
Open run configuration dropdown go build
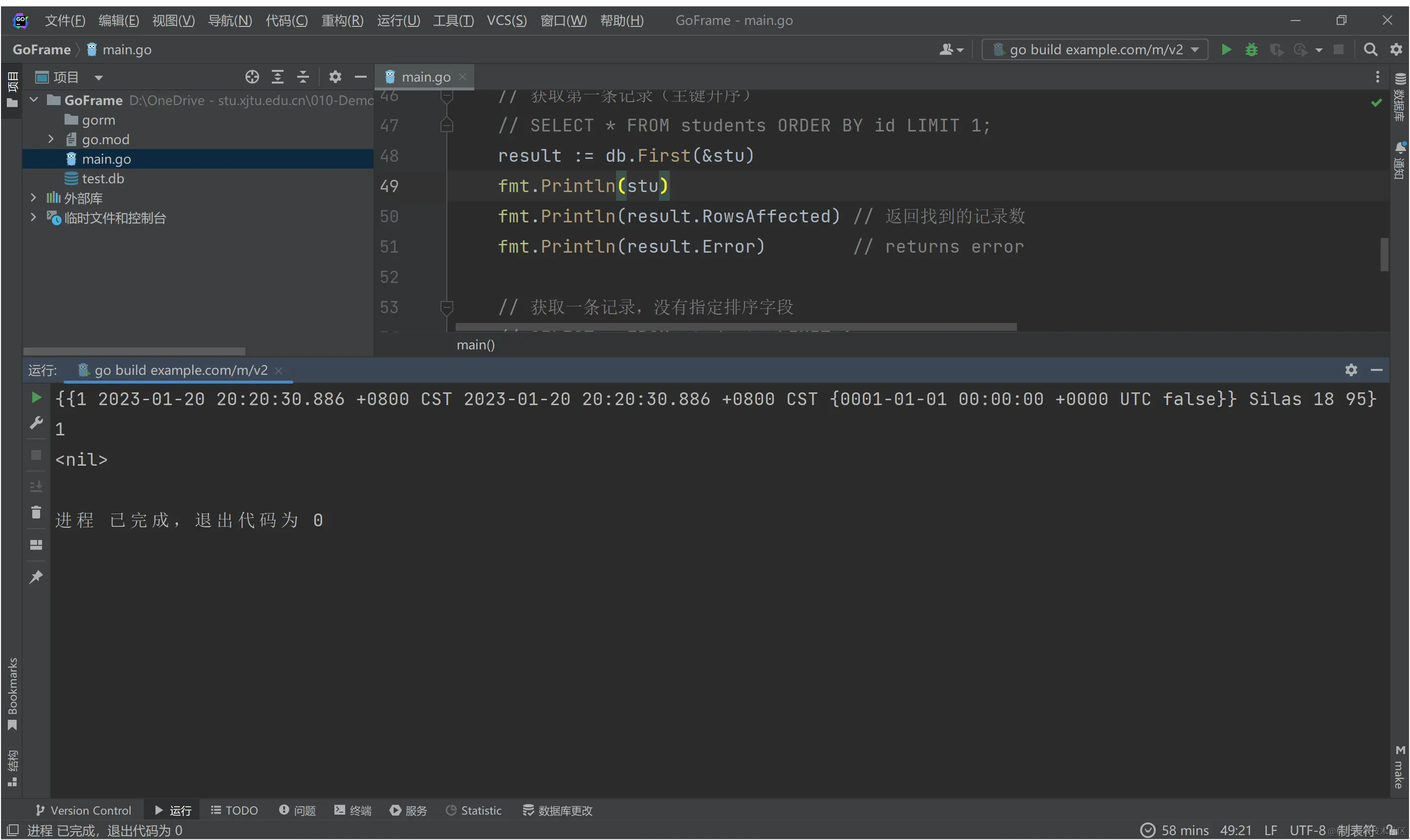pos(1095,50)
